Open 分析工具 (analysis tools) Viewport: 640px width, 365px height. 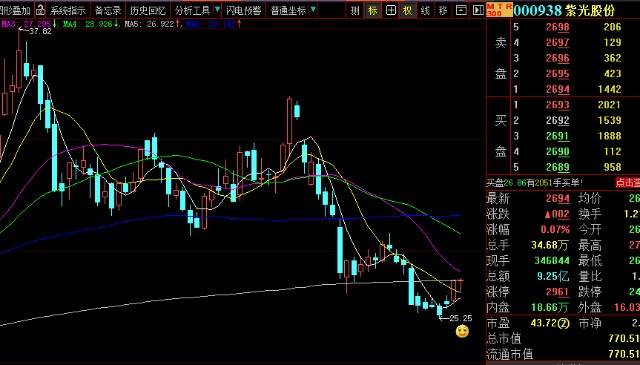(x=192, y=10)
